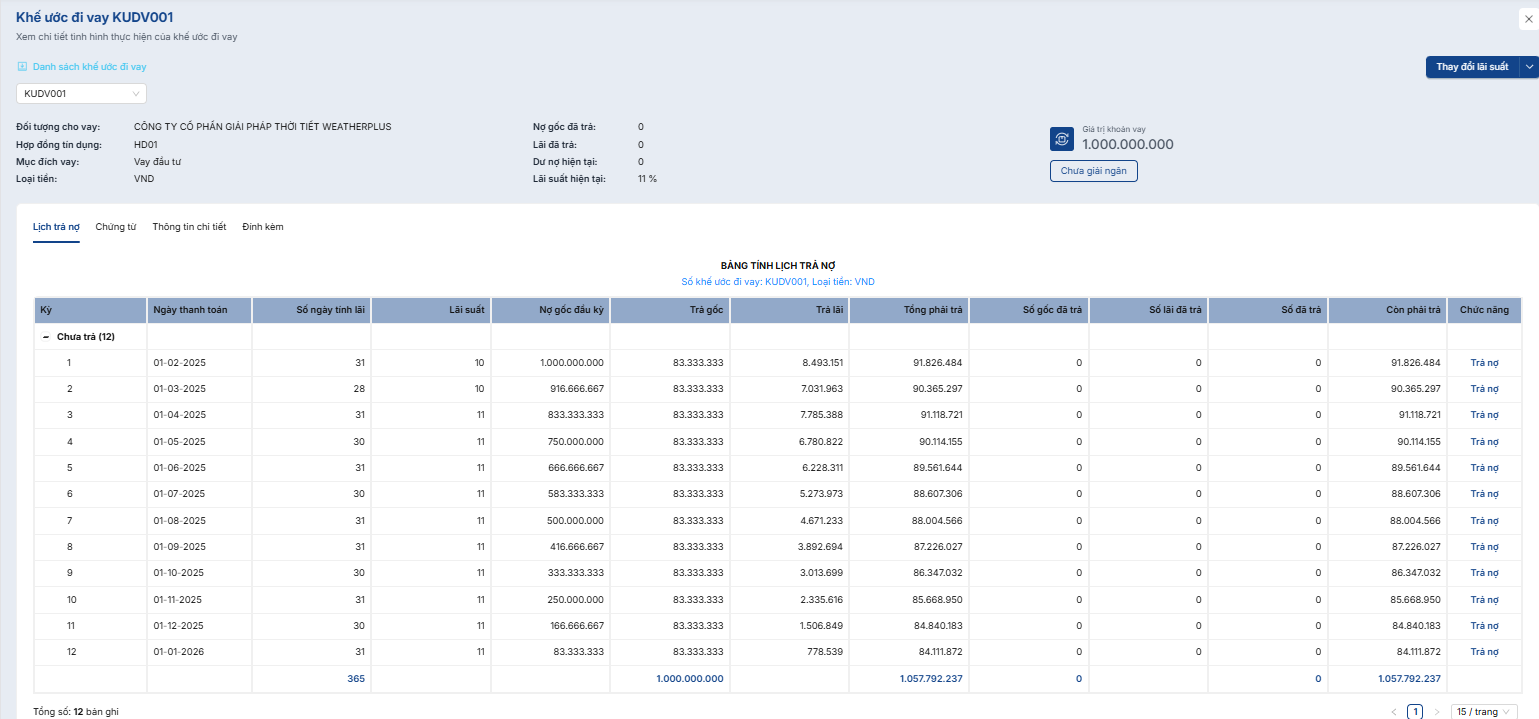Click the loan value icon
The image size is (1539, 719).
(1061, 139)
